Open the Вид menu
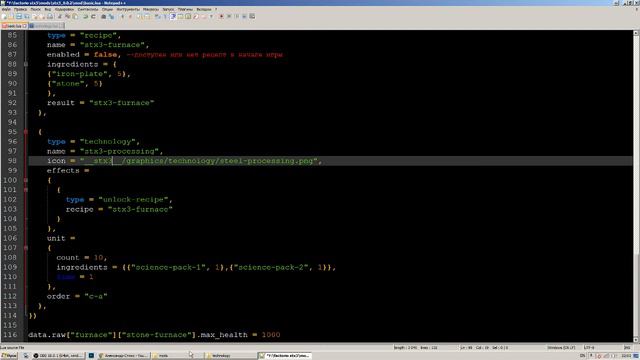640x360 pixels. [48, 9]
